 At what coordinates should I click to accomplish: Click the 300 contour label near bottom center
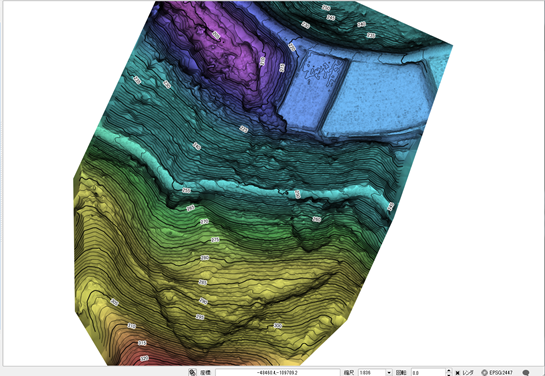click(278, 326)
